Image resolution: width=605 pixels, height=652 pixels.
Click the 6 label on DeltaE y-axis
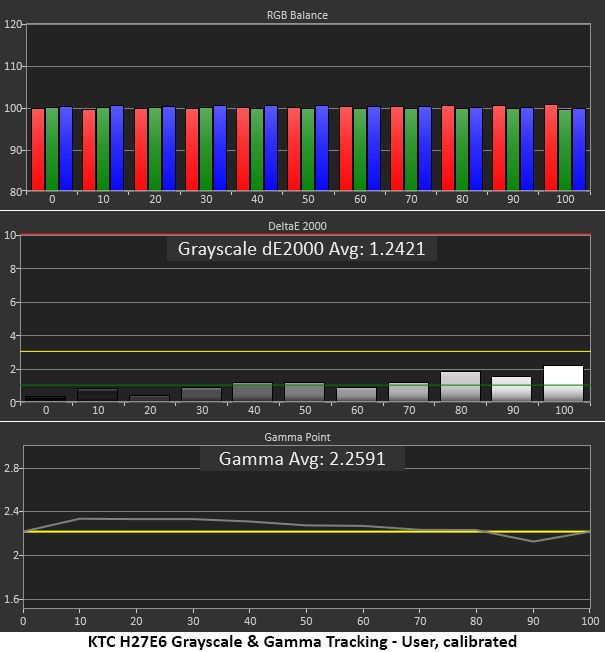point(13,302)
